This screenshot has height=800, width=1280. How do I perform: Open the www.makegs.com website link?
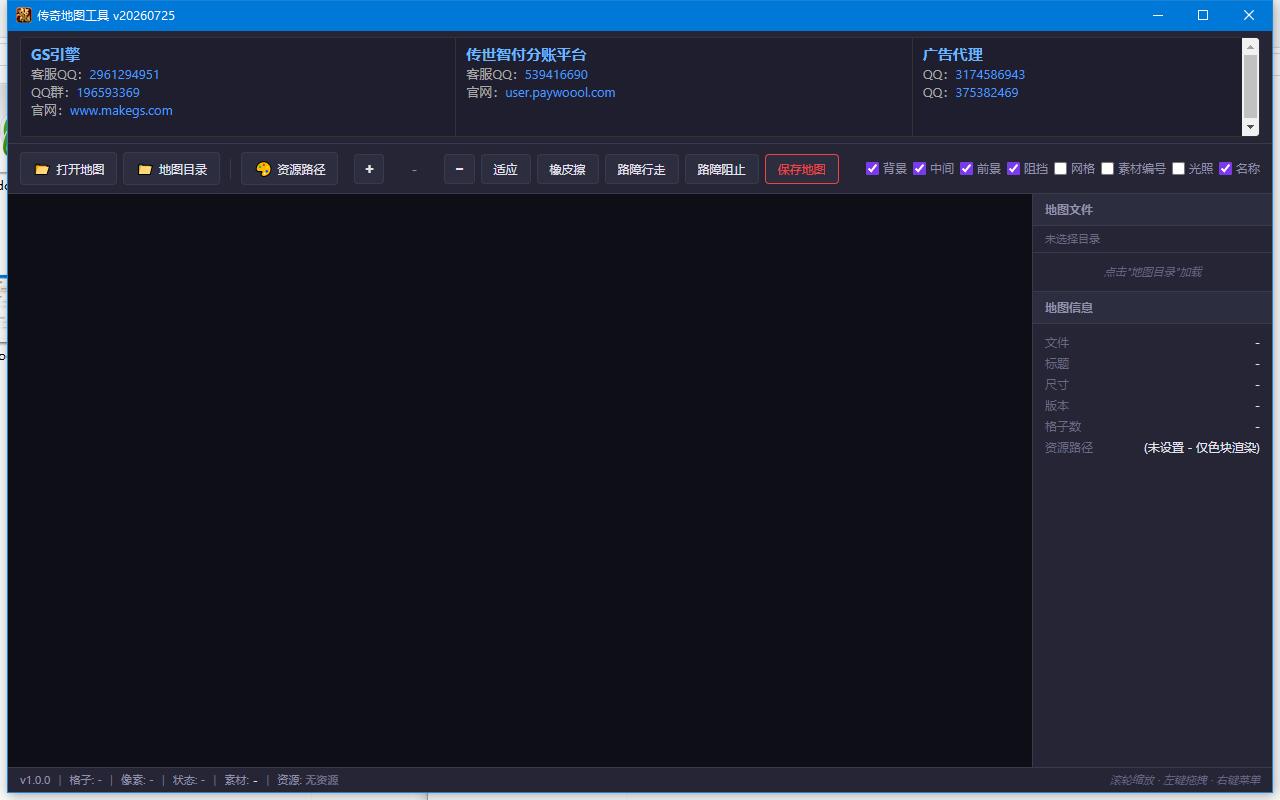[x=121, y=110]
